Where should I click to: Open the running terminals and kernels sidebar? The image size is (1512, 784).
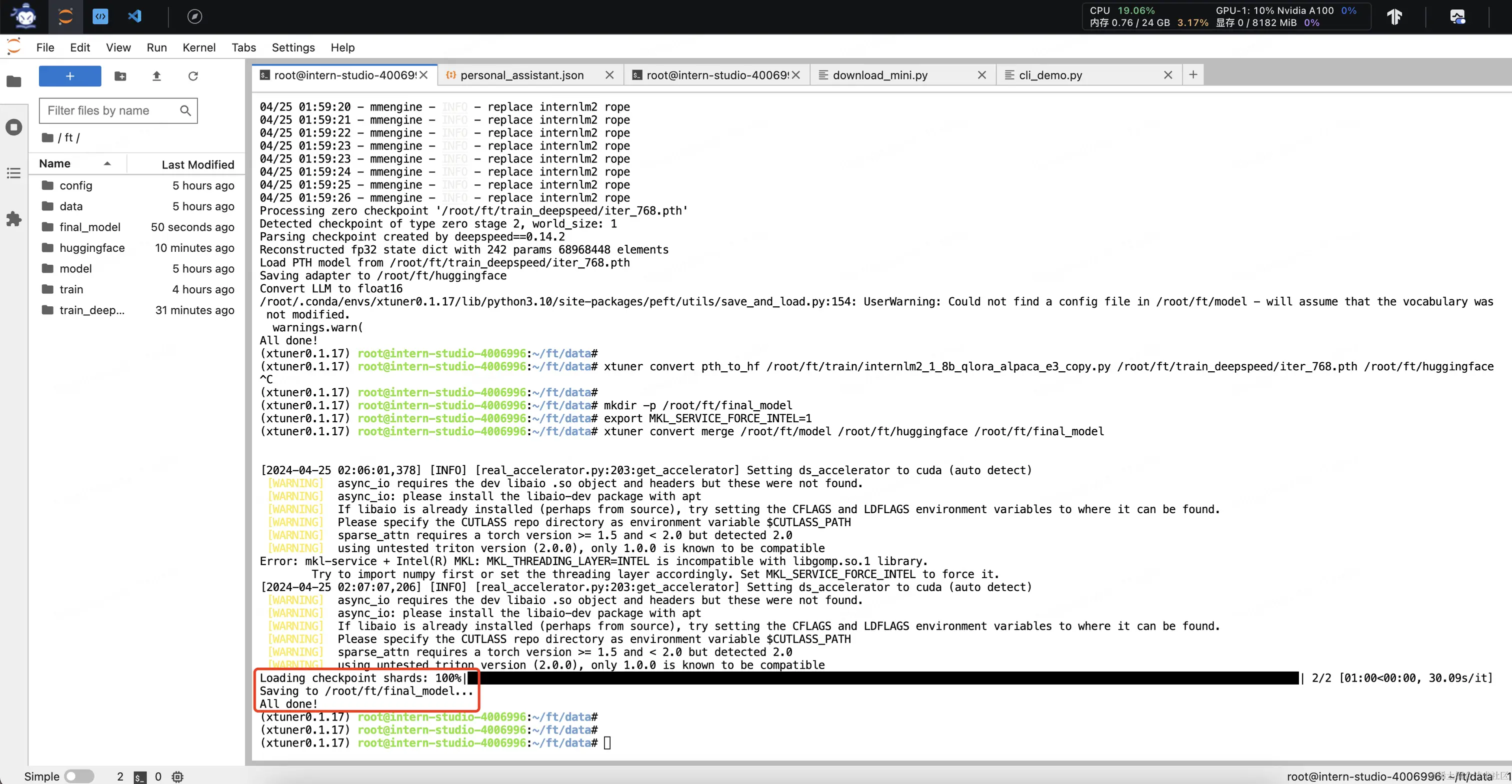coord(13,127)
